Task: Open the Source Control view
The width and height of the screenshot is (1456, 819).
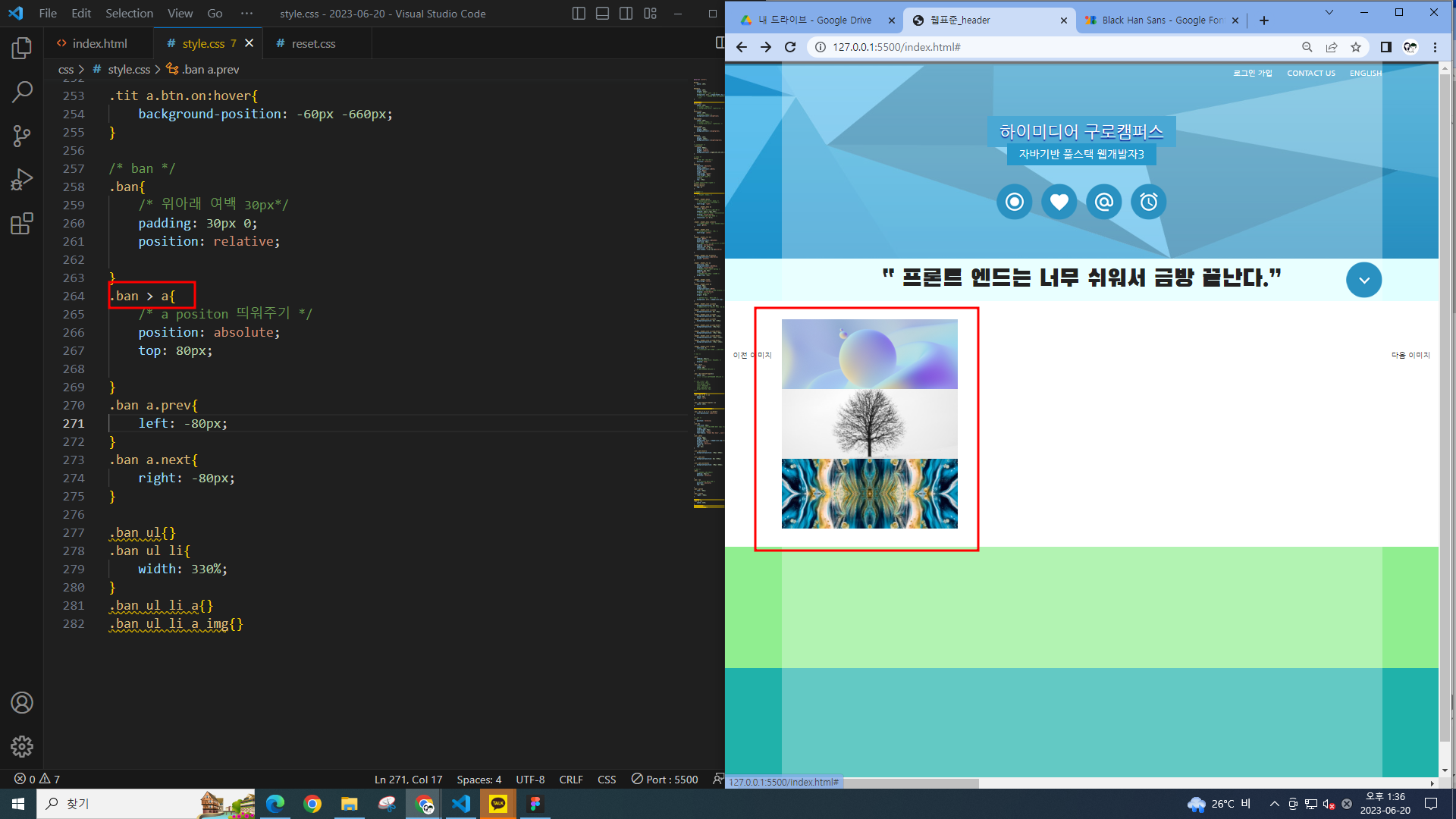Action: [22, 136]
